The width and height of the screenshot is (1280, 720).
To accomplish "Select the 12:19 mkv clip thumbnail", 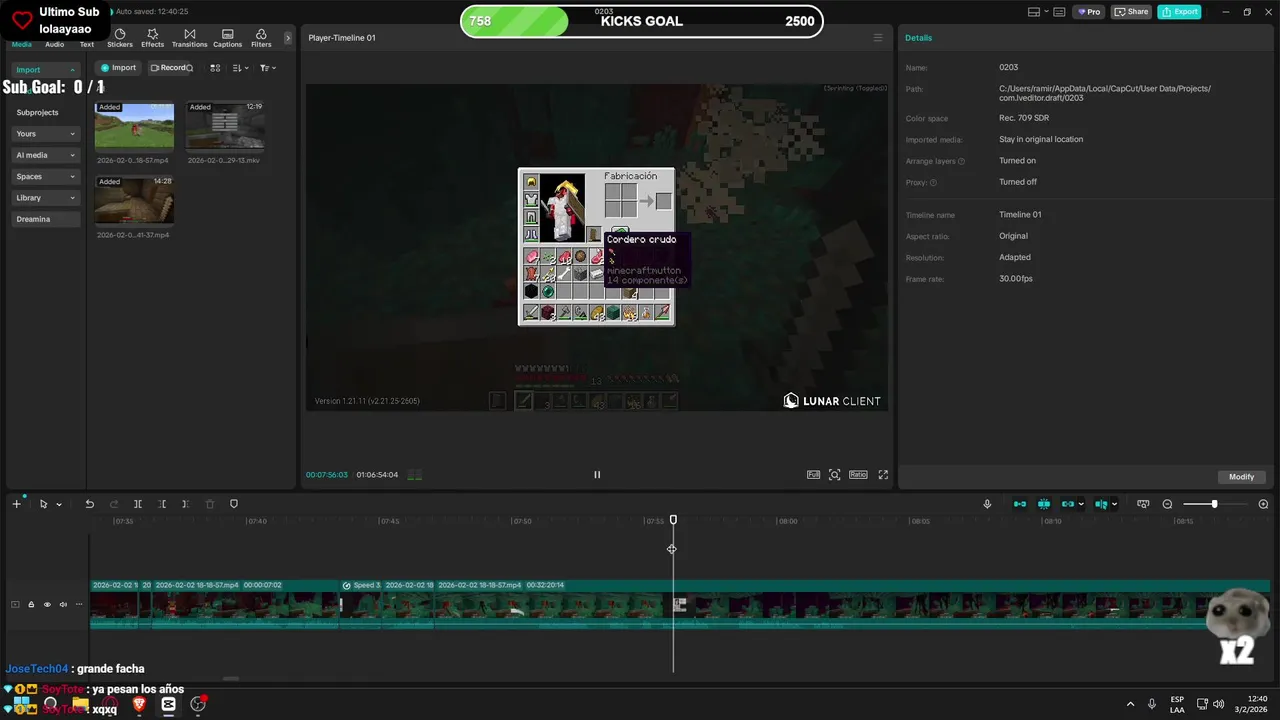I will [x=225, y=126].
